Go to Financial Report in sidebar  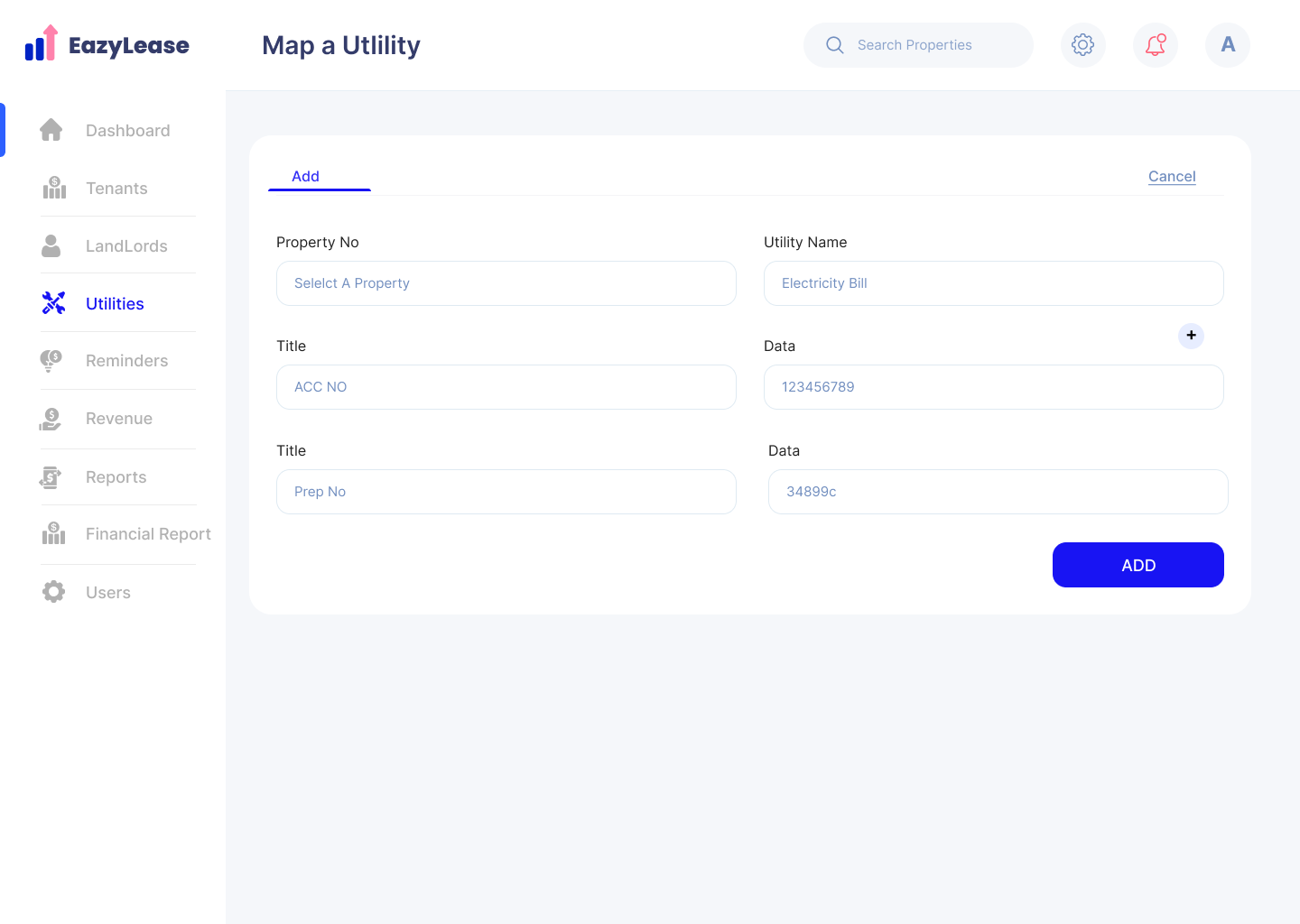(x=148, y=534)
